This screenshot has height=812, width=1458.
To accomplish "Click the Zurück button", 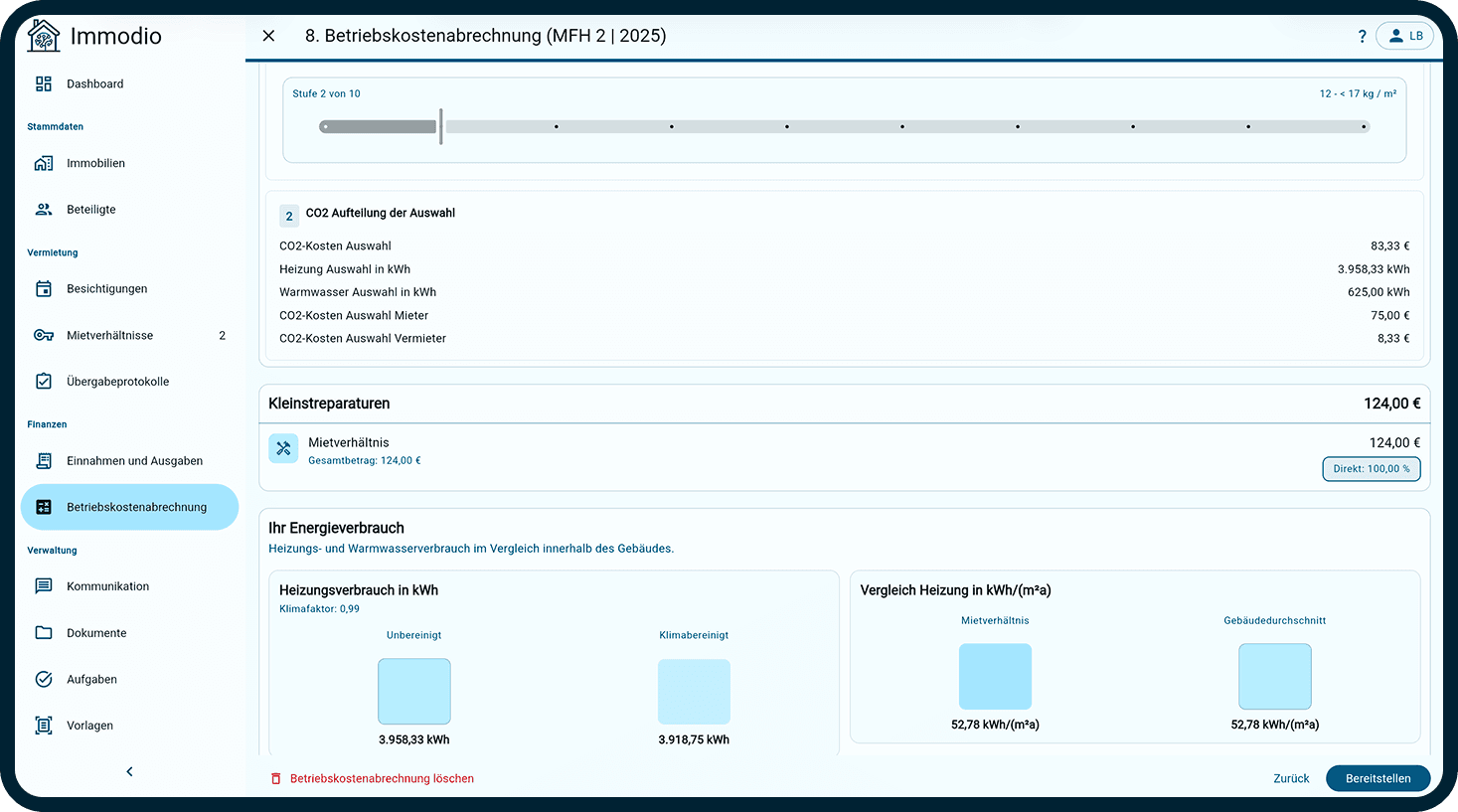I will [x=1291, y=778].
